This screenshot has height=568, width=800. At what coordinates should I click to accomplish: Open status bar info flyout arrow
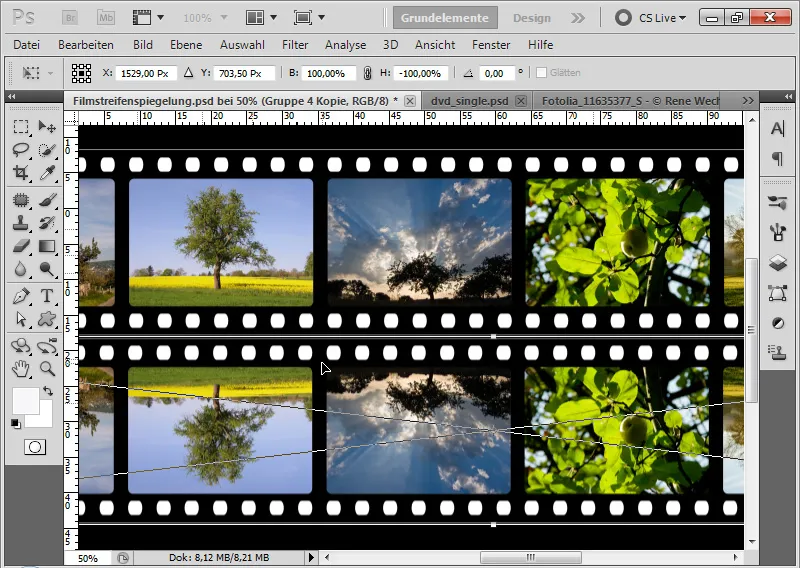[311, 557]
